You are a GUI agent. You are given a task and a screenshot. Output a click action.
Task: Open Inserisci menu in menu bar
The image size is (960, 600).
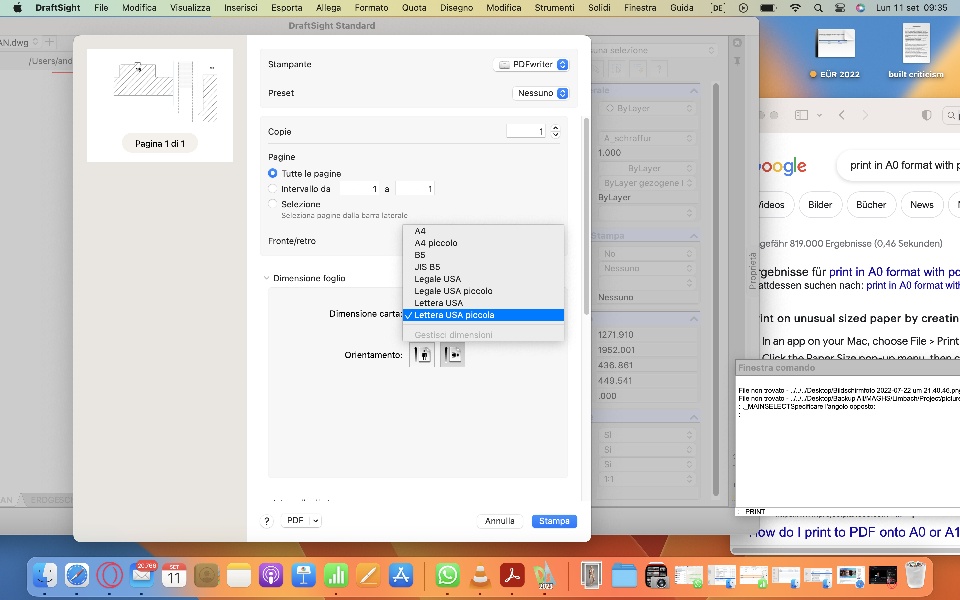coord(241,8)
